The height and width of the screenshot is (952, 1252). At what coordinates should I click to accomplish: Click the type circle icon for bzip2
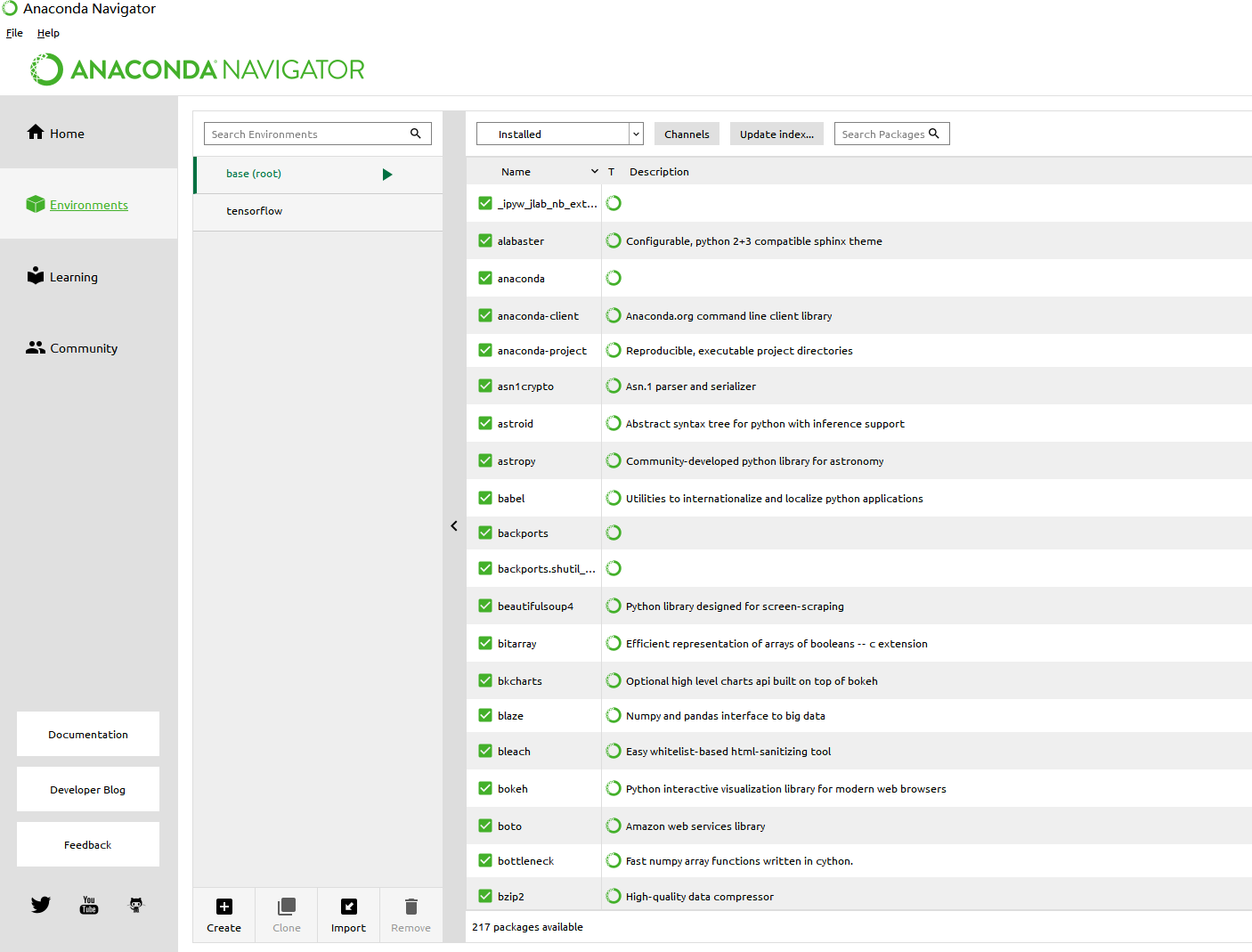point(614,896)
